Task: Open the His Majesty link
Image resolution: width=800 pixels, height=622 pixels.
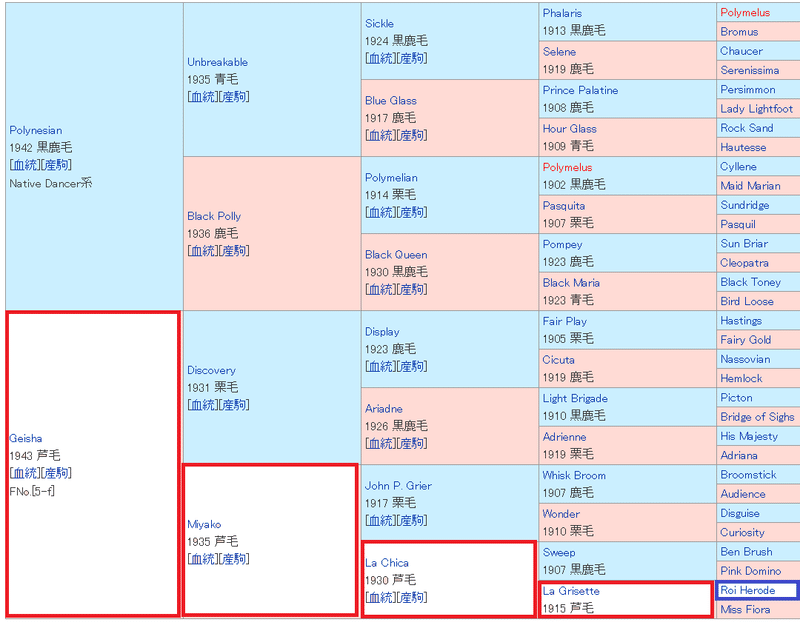Action: pyautogui.click(x=749, y=436)
